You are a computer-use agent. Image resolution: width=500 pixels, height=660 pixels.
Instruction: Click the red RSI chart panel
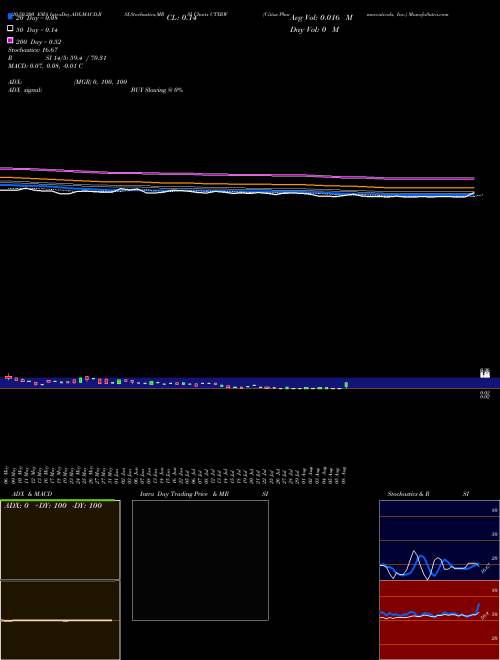(x=439, y=620)
